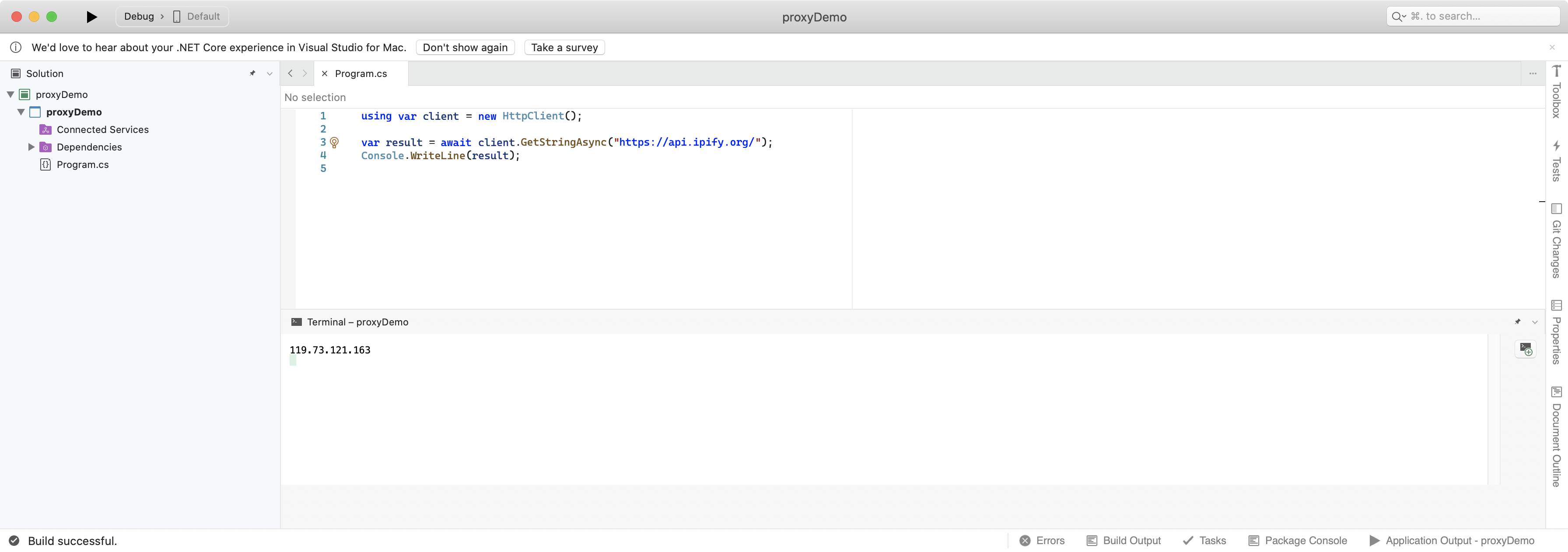Click the Program.cs file icon in tree
The image size is (1568, 552).
(45, 165)
